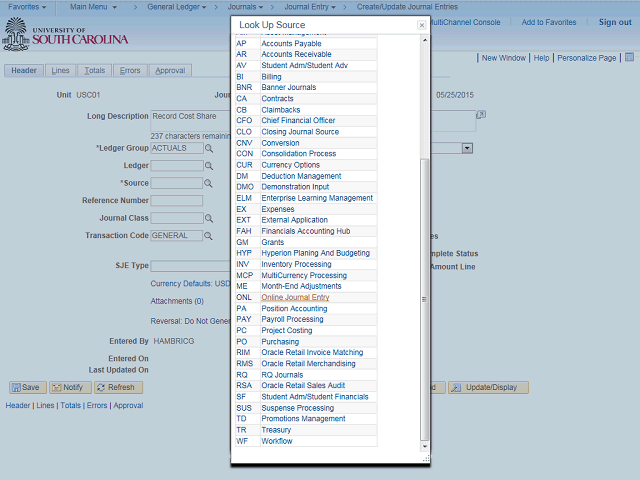The width and height of the screenshot is (640, 480).
Task: Close the Look Up Source dialog
Action: click(422, 25)
